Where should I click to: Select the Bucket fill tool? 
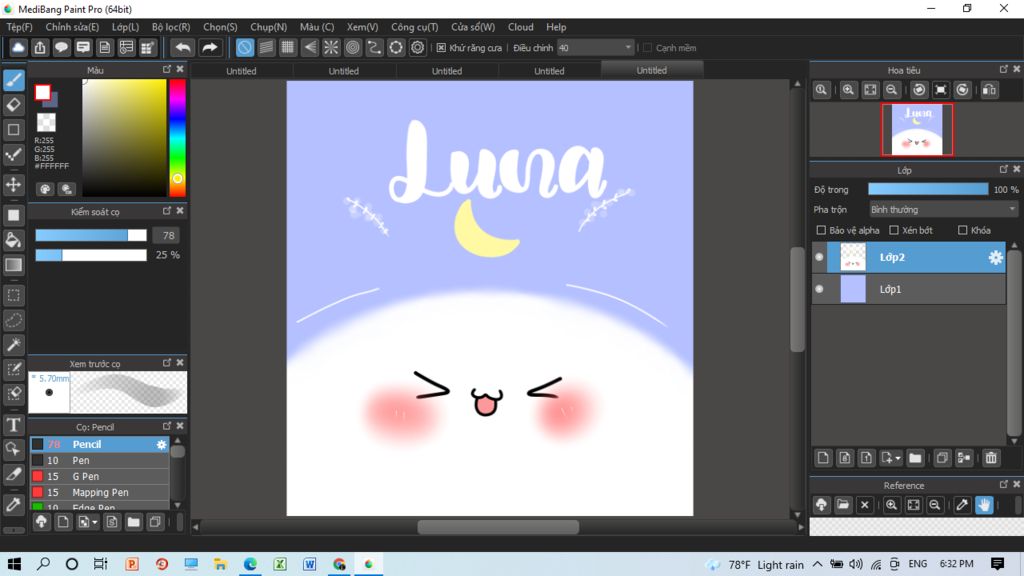14,240
